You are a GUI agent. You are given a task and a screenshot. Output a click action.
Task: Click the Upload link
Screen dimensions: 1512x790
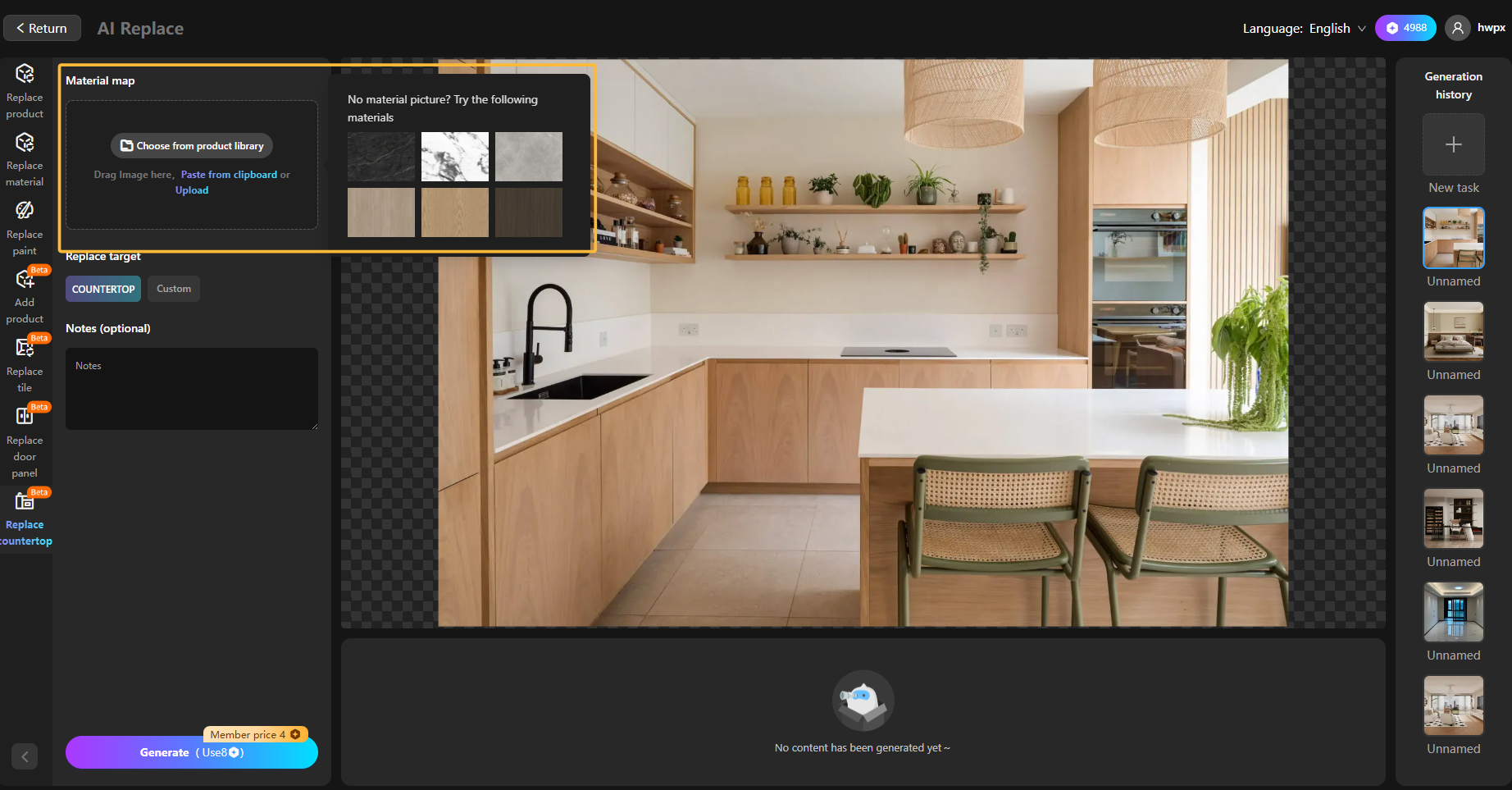(192, 190)
